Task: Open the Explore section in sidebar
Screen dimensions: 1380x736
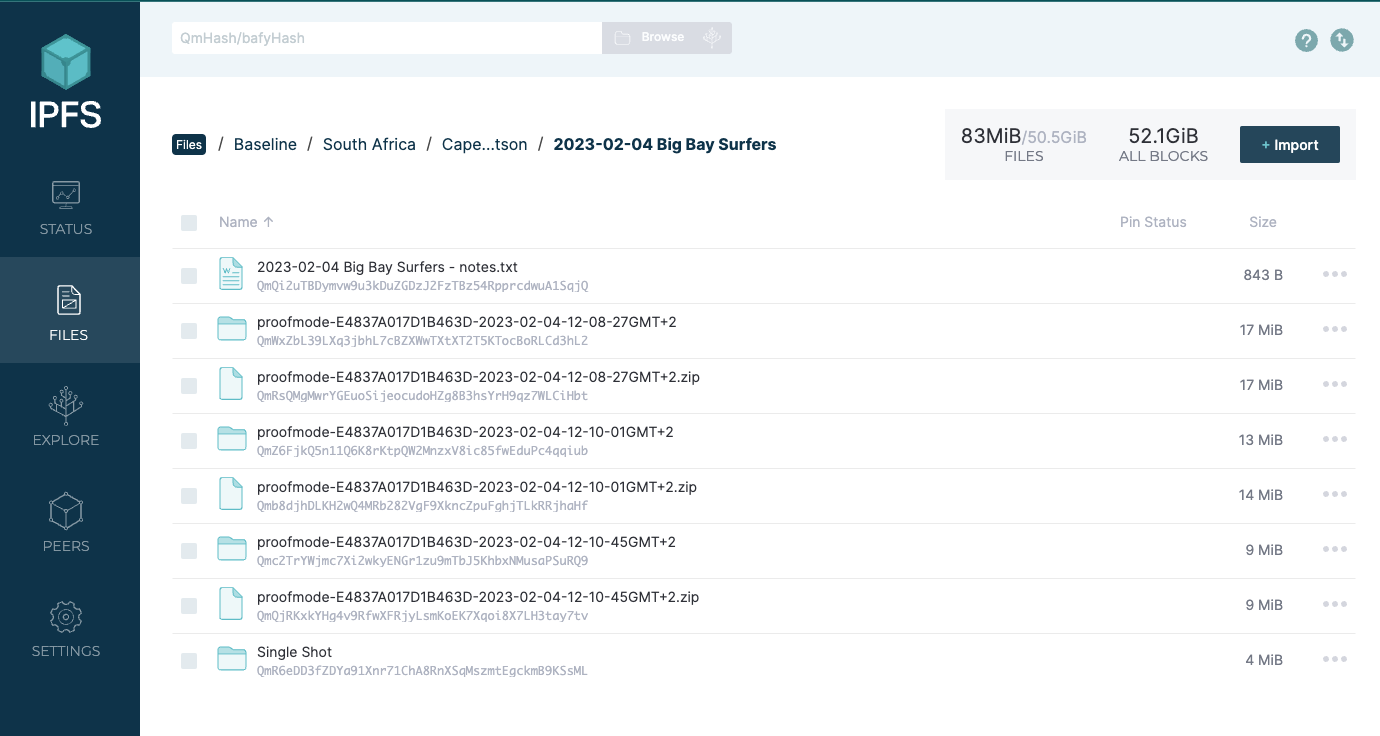Action: pyautogui.click(x=66, y=418)
